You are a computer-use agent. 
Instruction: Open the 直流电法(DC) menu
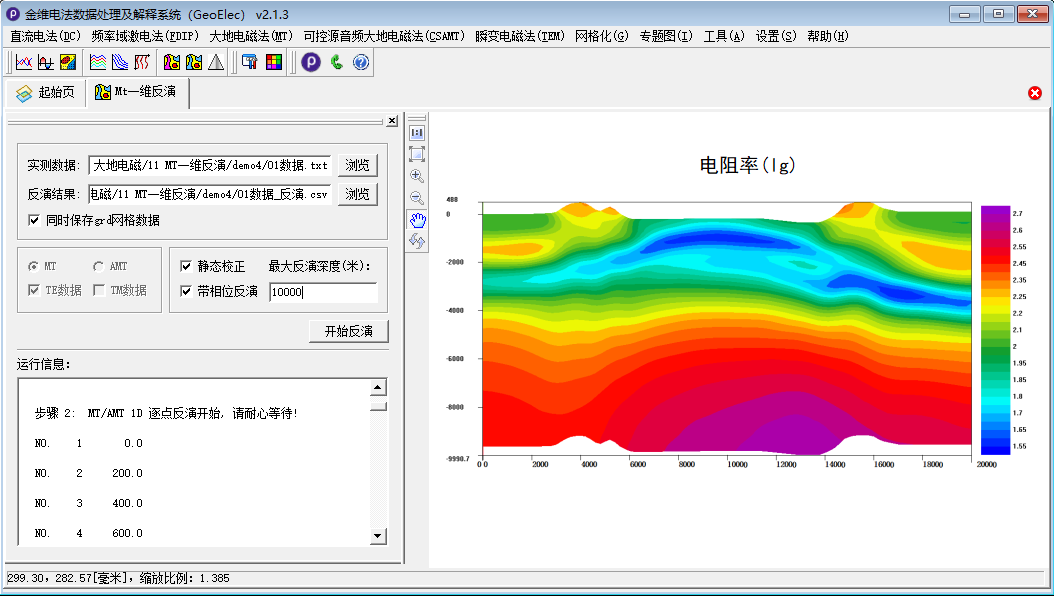coord(45,36)
